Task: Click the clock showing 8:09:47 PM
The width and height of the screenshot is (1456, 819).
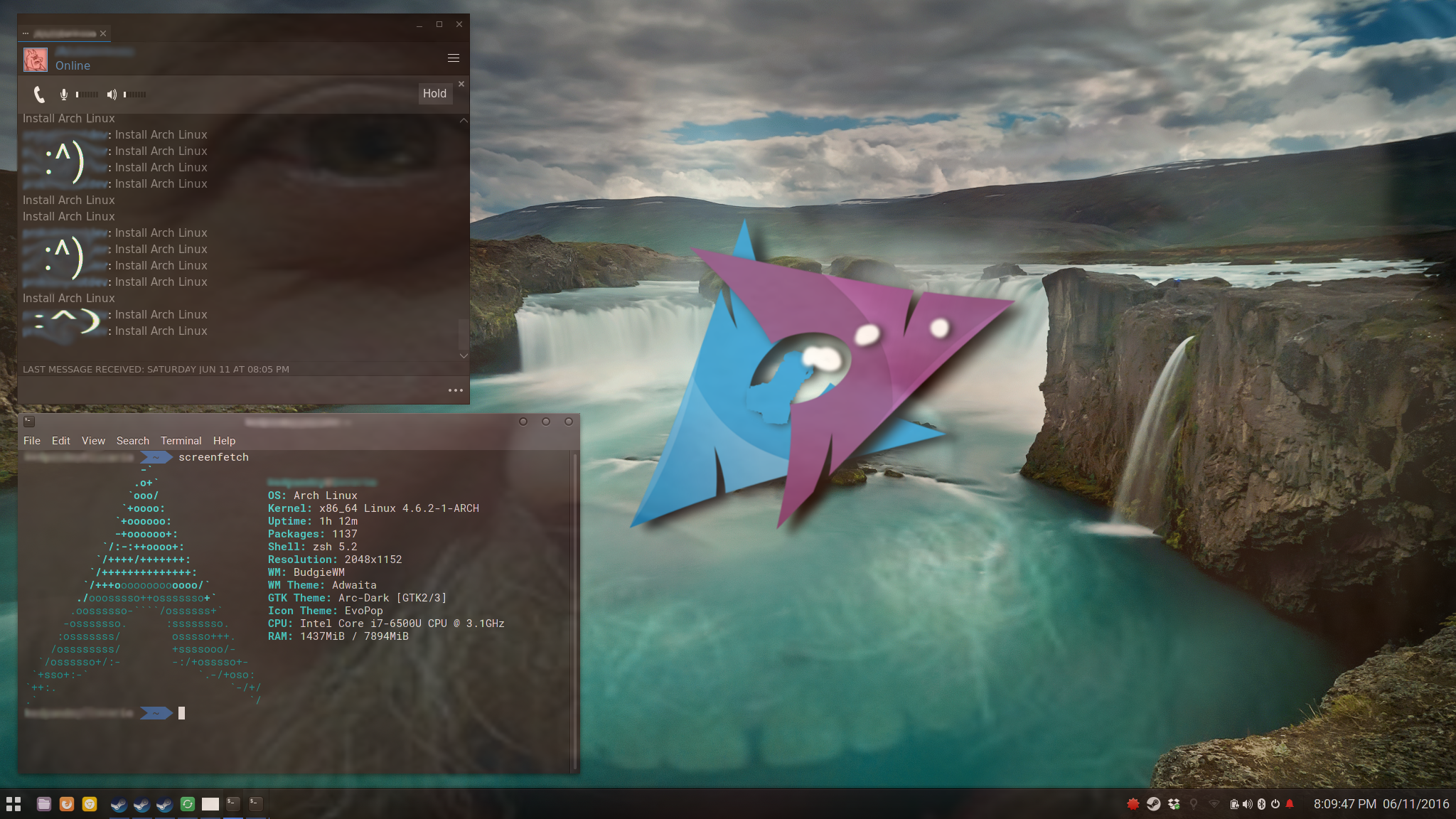Action: pos(1344,804)
